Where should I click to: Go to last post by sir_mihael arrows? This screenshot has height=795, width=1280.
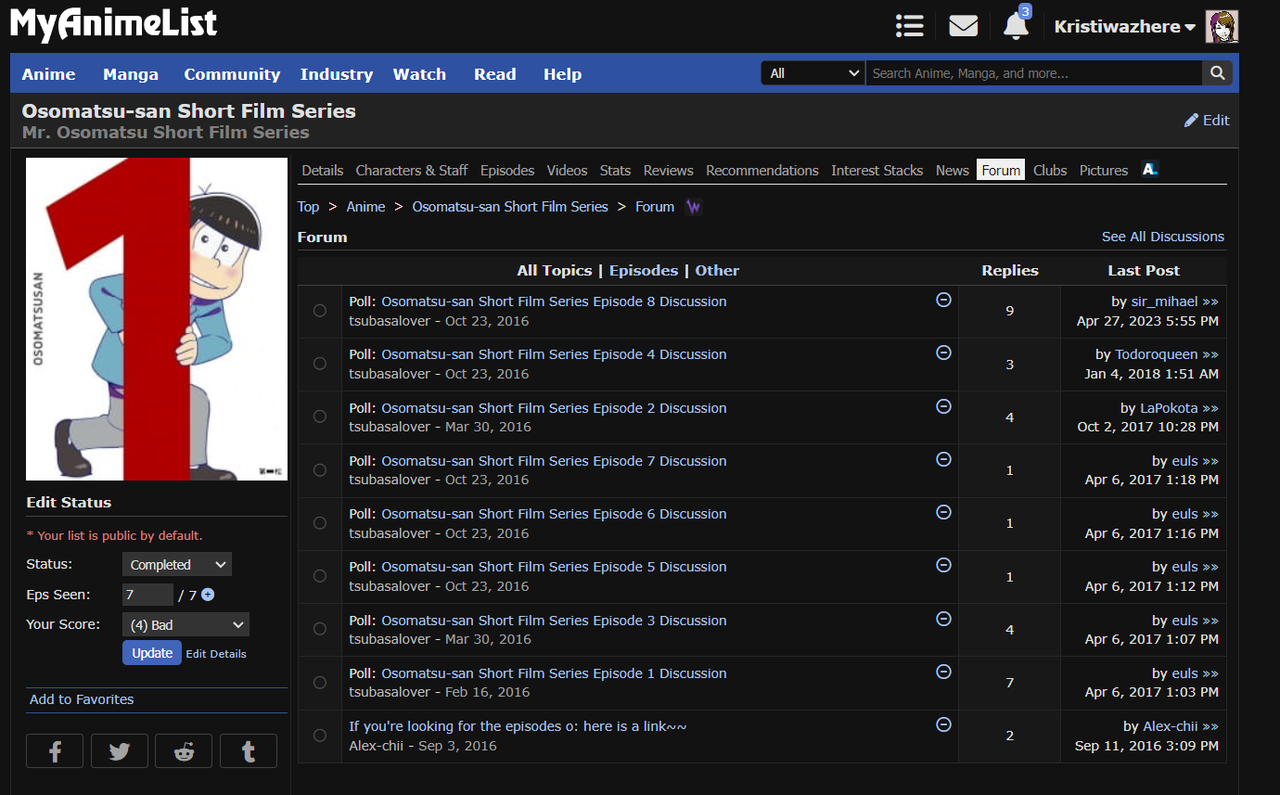(1210, 301)
